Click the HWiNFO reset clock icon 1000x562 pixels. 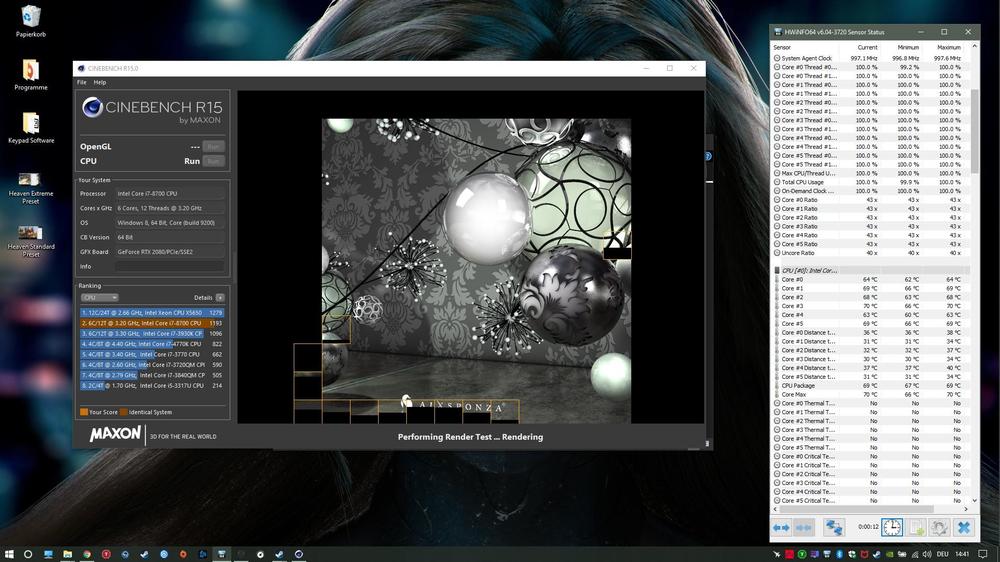[x=891, y=527]
